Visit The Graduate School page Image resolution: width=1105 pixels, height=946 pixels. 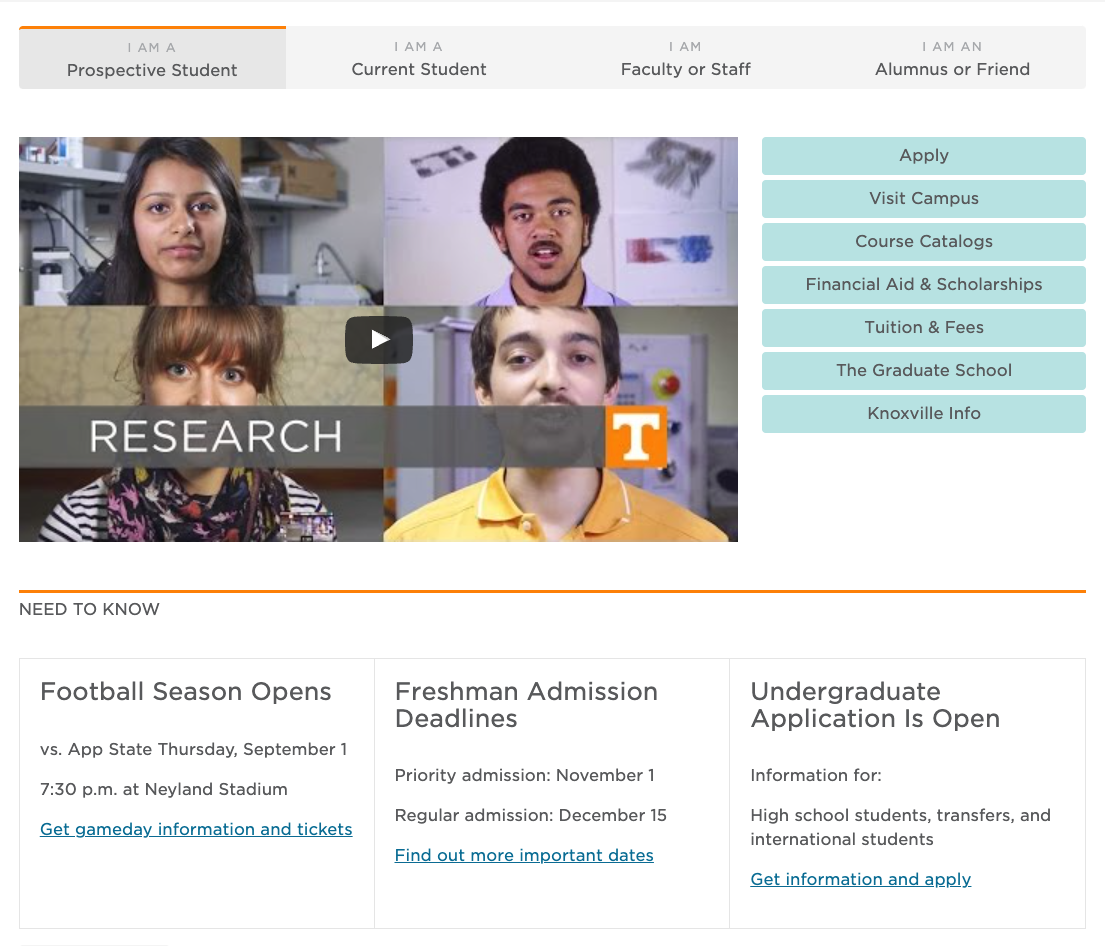(924, 371)
